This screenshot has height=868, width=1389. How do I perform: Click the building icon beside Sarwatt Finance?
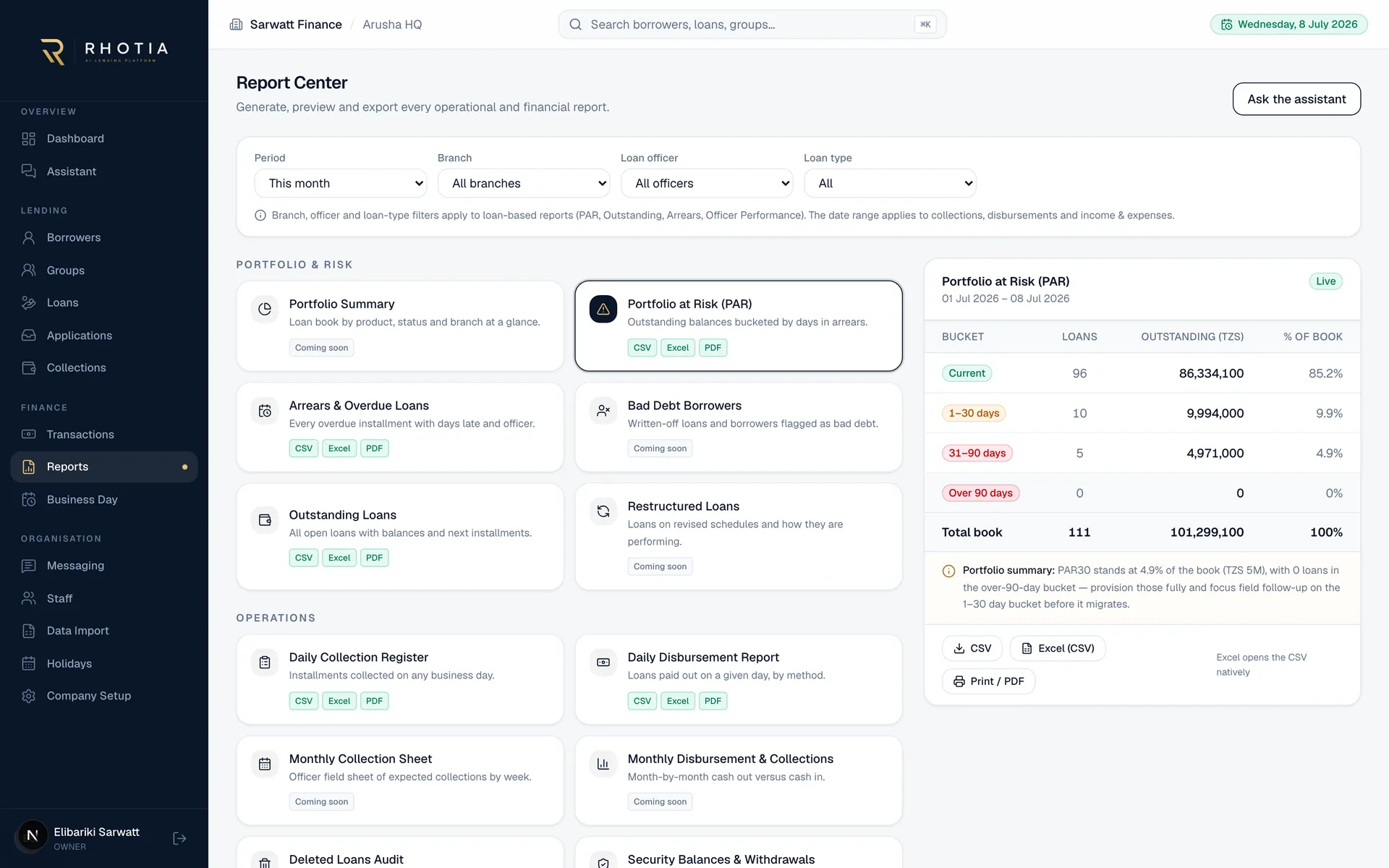point(237,25)
